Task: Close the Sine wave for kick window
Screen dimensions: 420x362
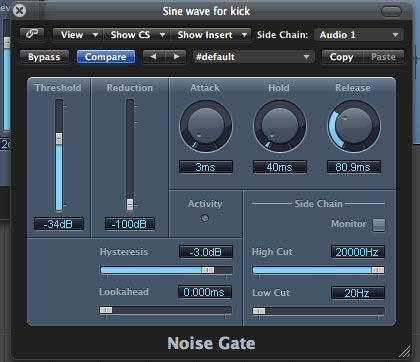Action: pos(19,11)
